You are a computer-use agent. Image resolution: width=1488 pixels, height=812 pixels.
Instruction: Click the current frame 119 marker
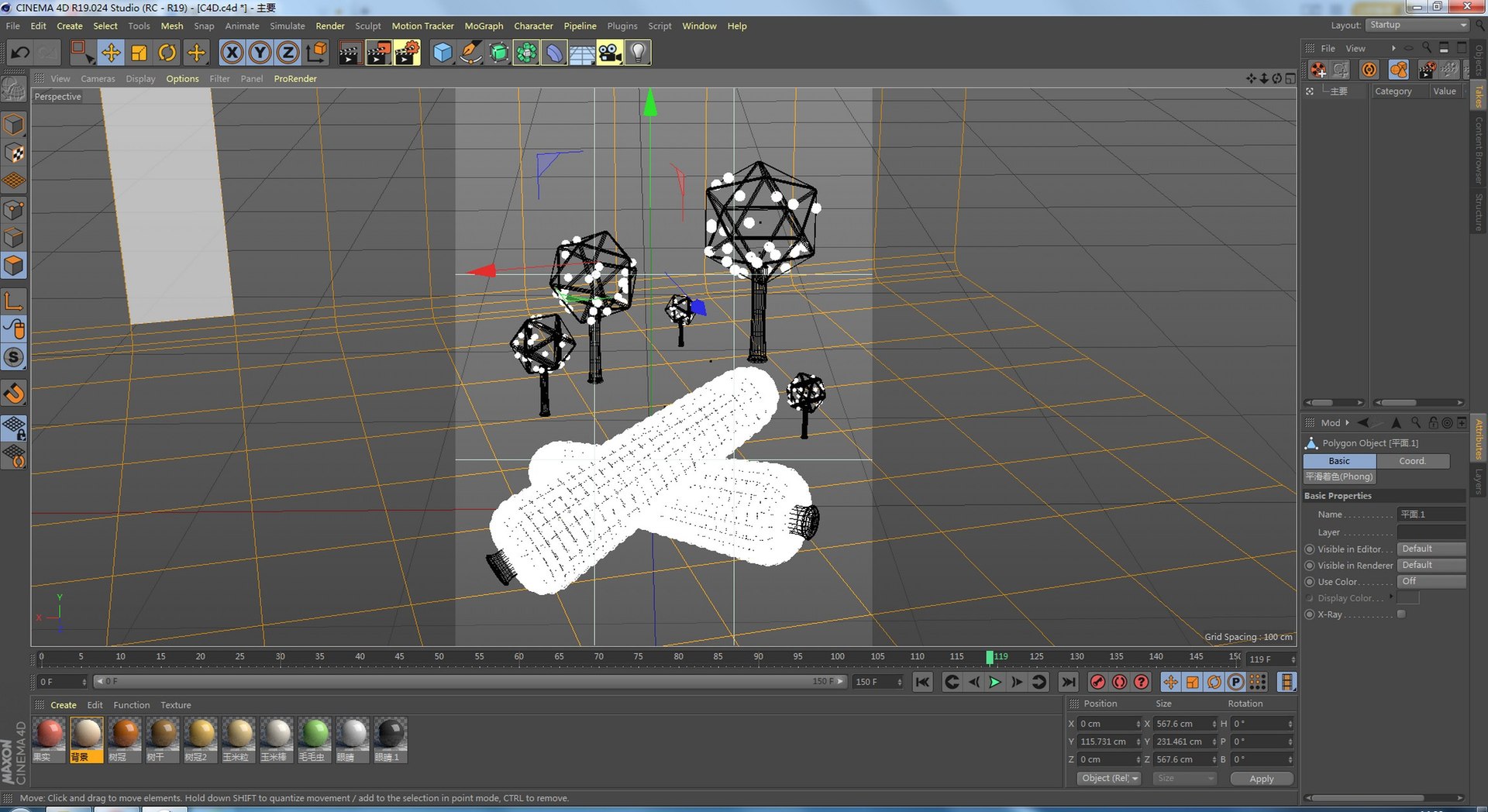990,657
